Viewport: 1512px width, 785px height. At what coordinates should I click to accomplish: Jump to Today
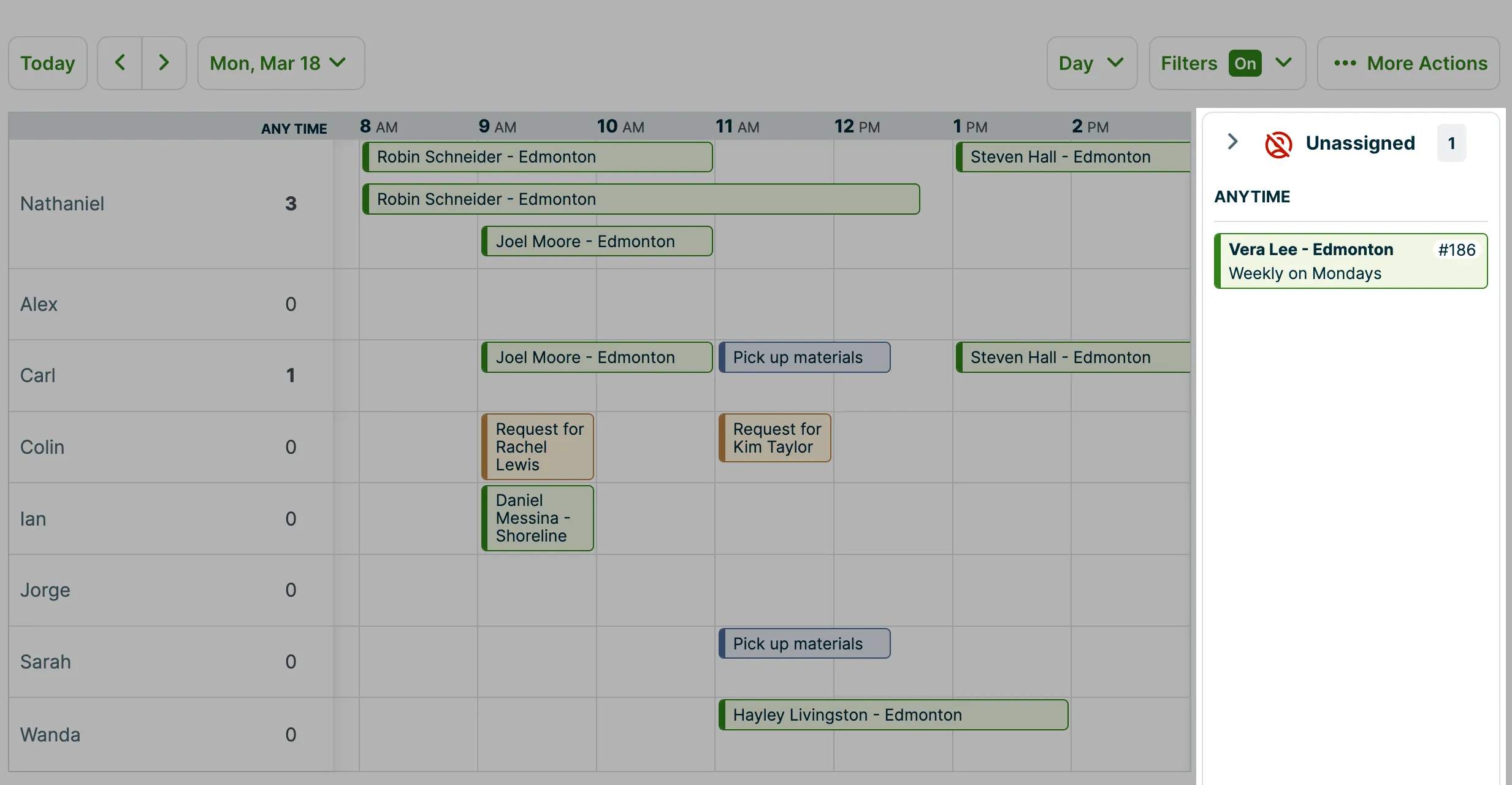(x=48, y=63)
